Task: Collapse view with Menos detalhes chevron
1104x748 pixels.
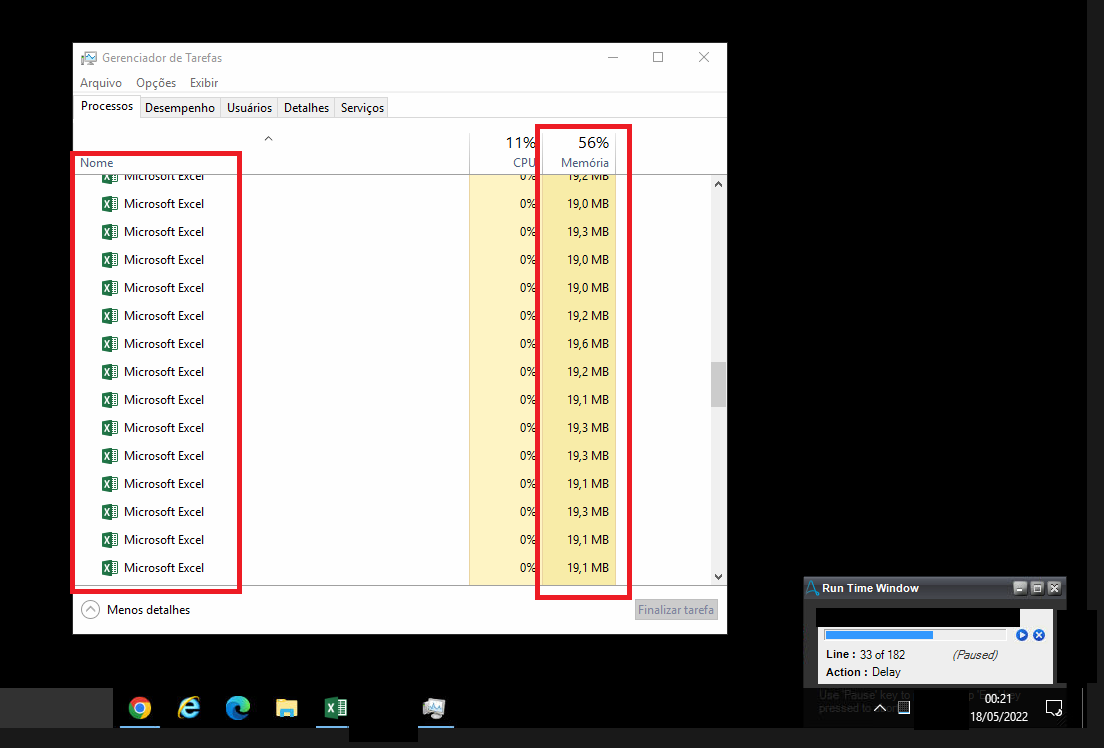Action: point(90,610)
